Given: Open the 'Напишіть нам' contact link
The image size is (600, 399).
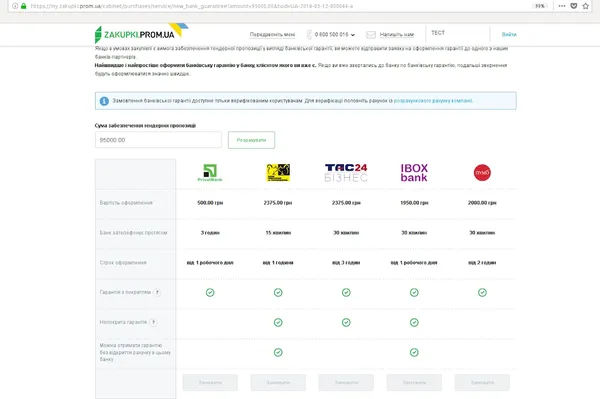Looking at the screenshot, I should click(x=397, y=34).
